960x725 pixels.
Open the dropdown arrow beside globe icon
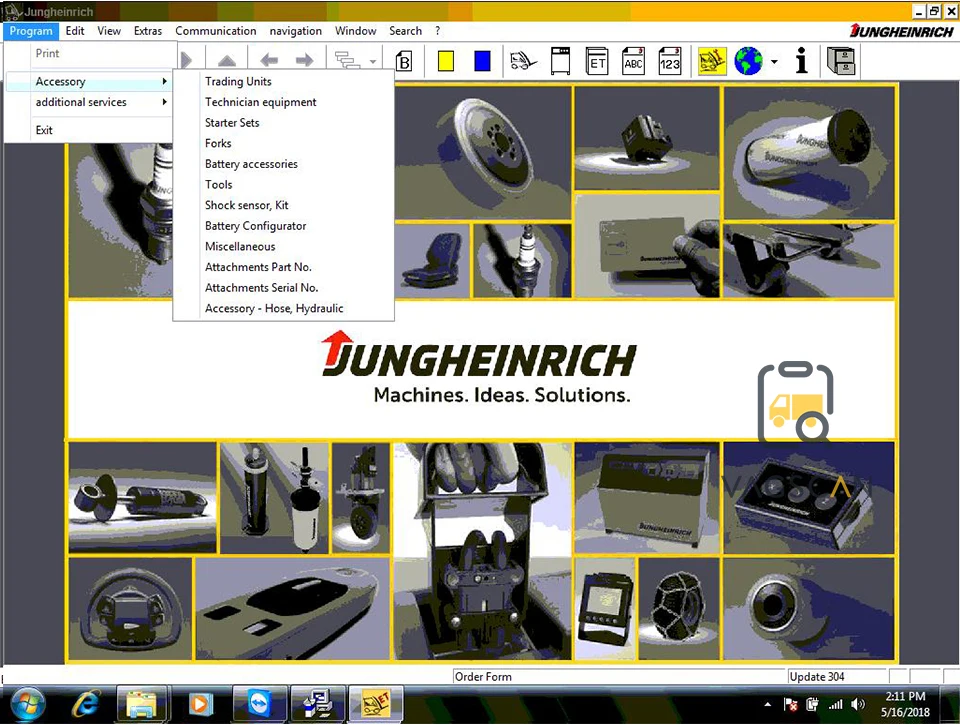tap(774, 61)
